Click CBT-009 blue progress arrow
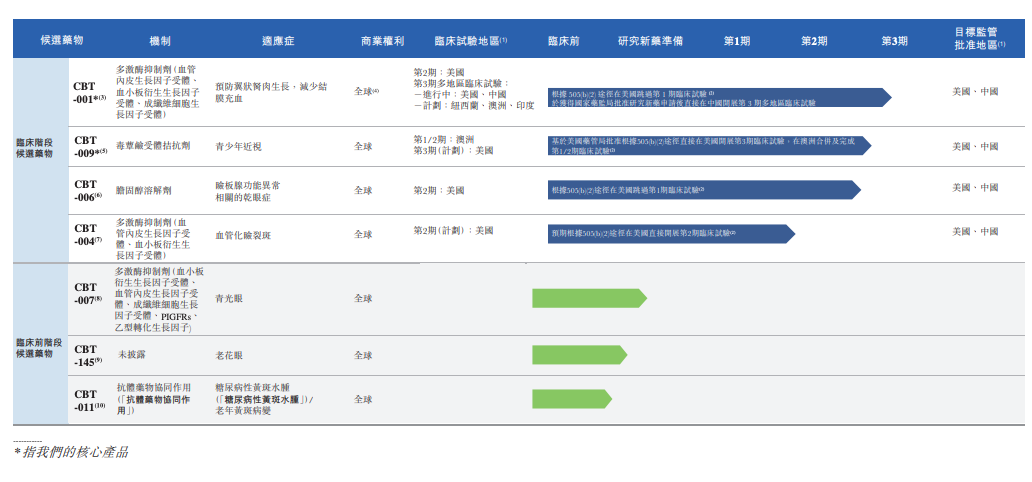 710,146
